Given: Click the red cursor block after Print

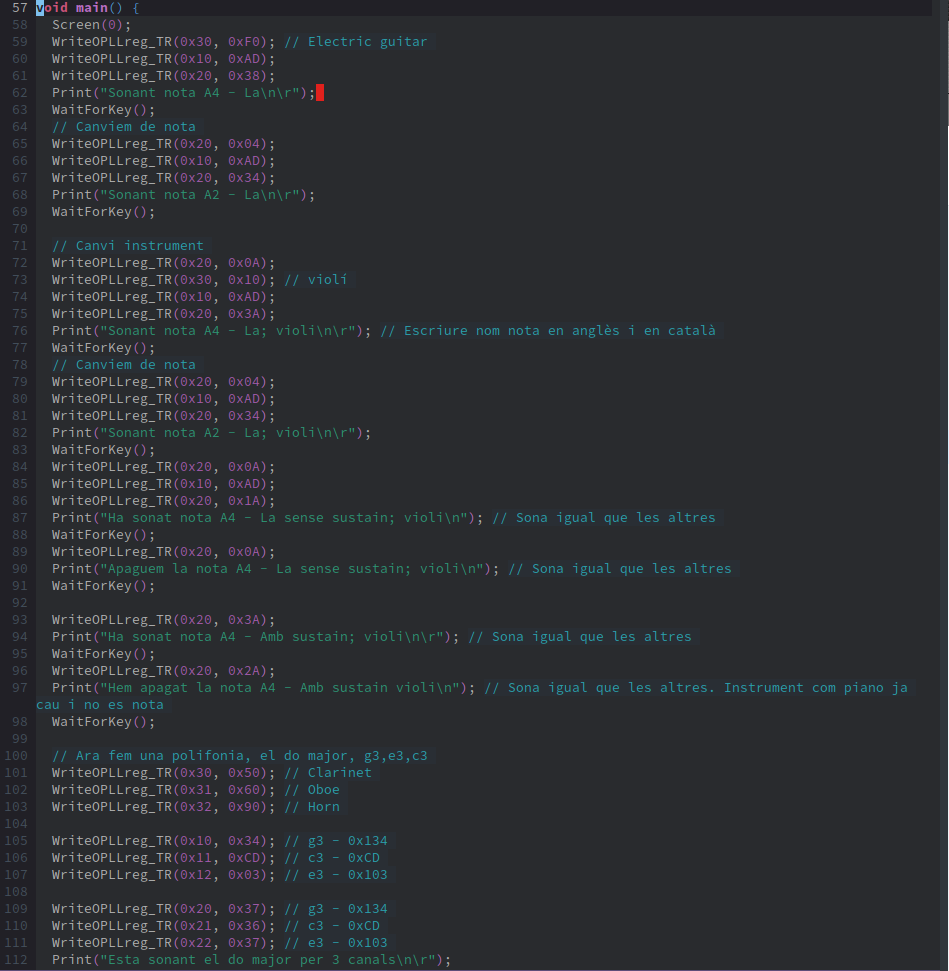Looking at the screenshot, I should 320,93.
